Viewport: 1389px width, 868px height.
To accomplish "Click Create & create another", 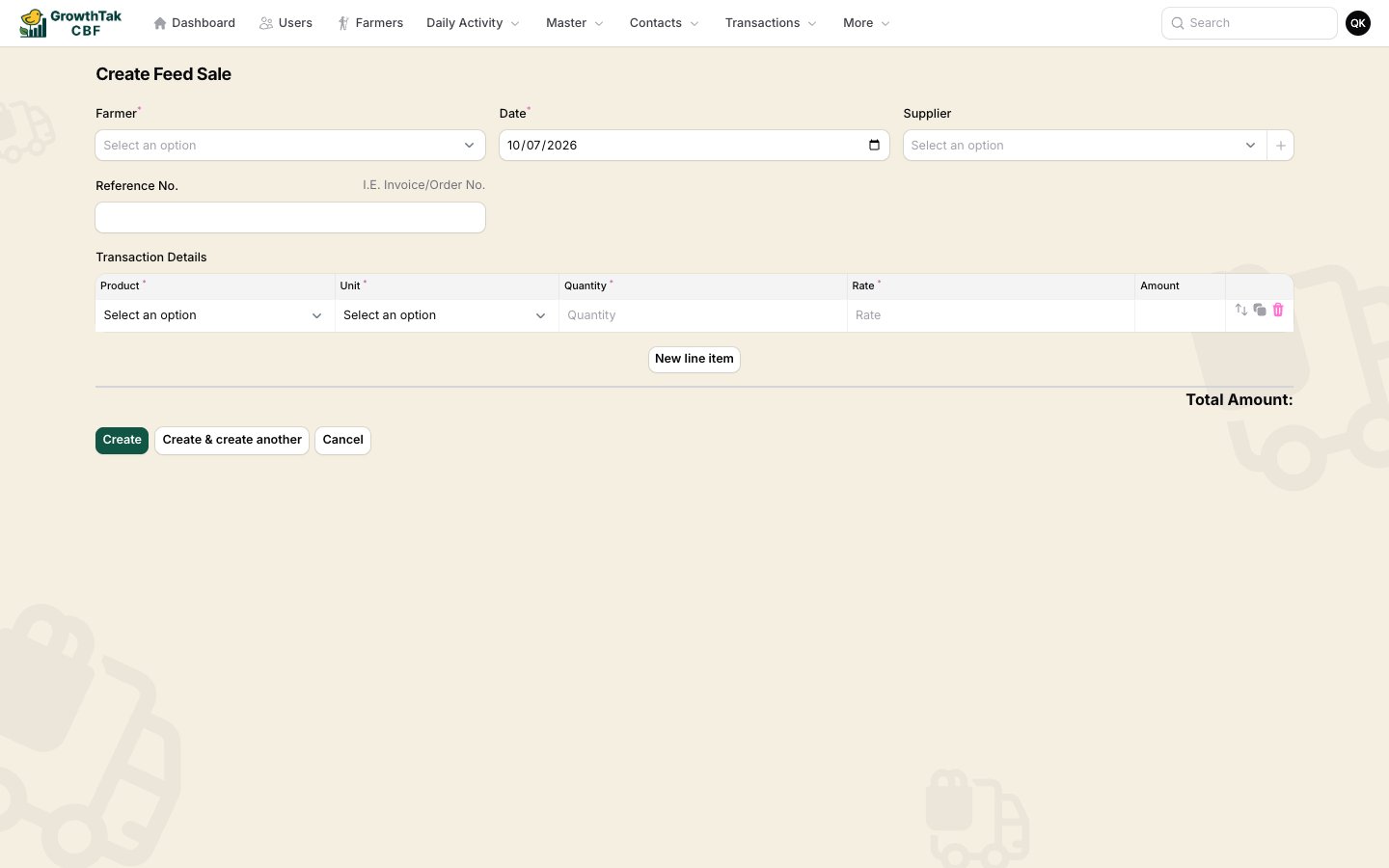I will [x=231, y=440].
